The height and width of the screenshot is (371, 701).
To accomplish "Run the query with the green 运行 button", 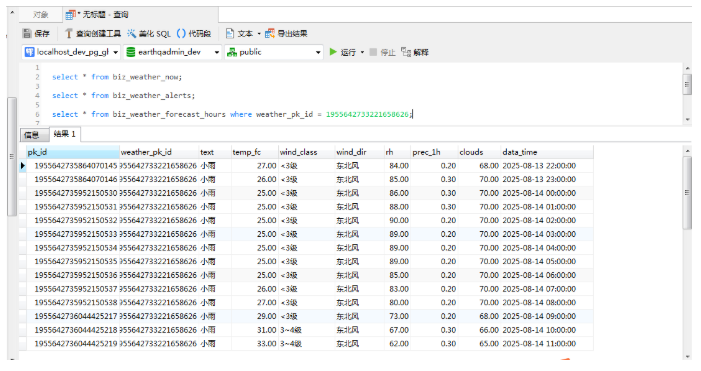I will (x=342, y=52).
